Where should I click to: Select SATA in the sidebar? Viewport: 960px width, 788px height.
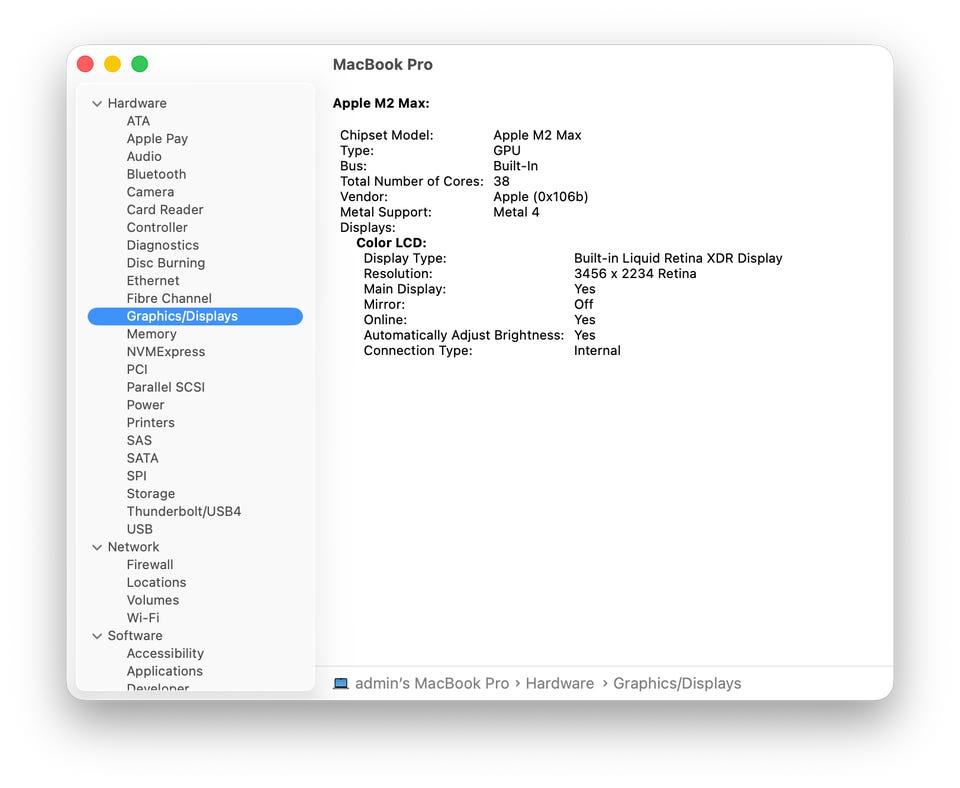143,459
